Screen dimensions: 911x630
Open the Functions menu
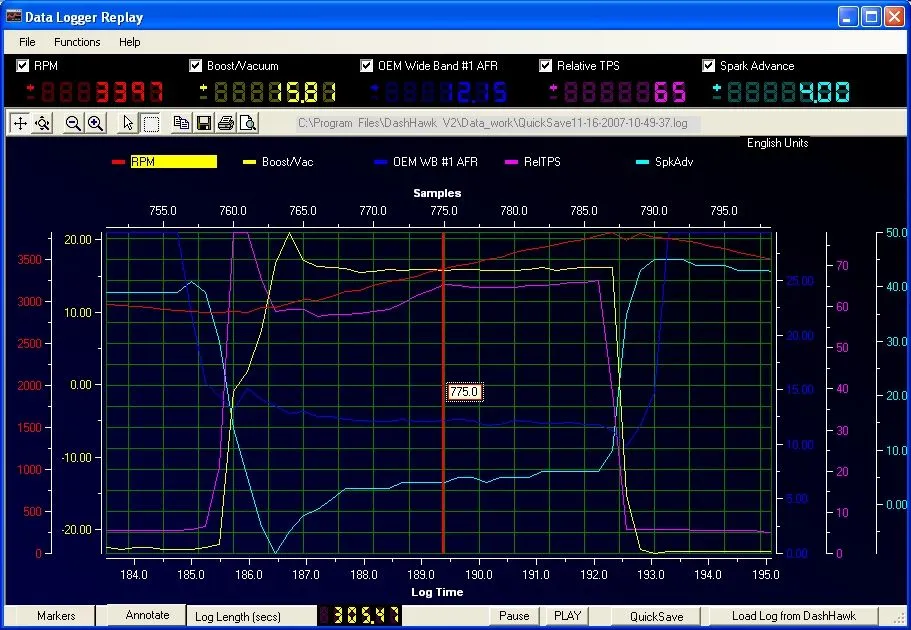click(77, 42)
